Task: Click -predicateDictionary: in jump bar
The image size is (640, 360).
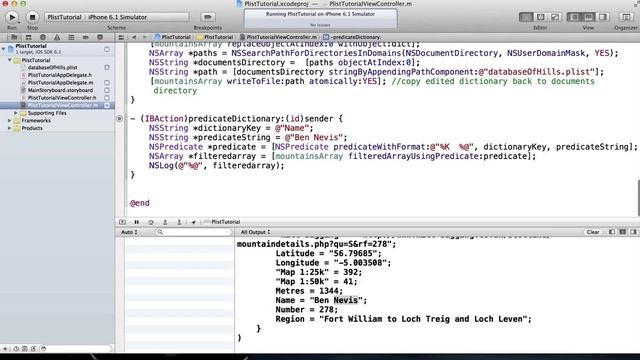Action: tap(351, 37)
